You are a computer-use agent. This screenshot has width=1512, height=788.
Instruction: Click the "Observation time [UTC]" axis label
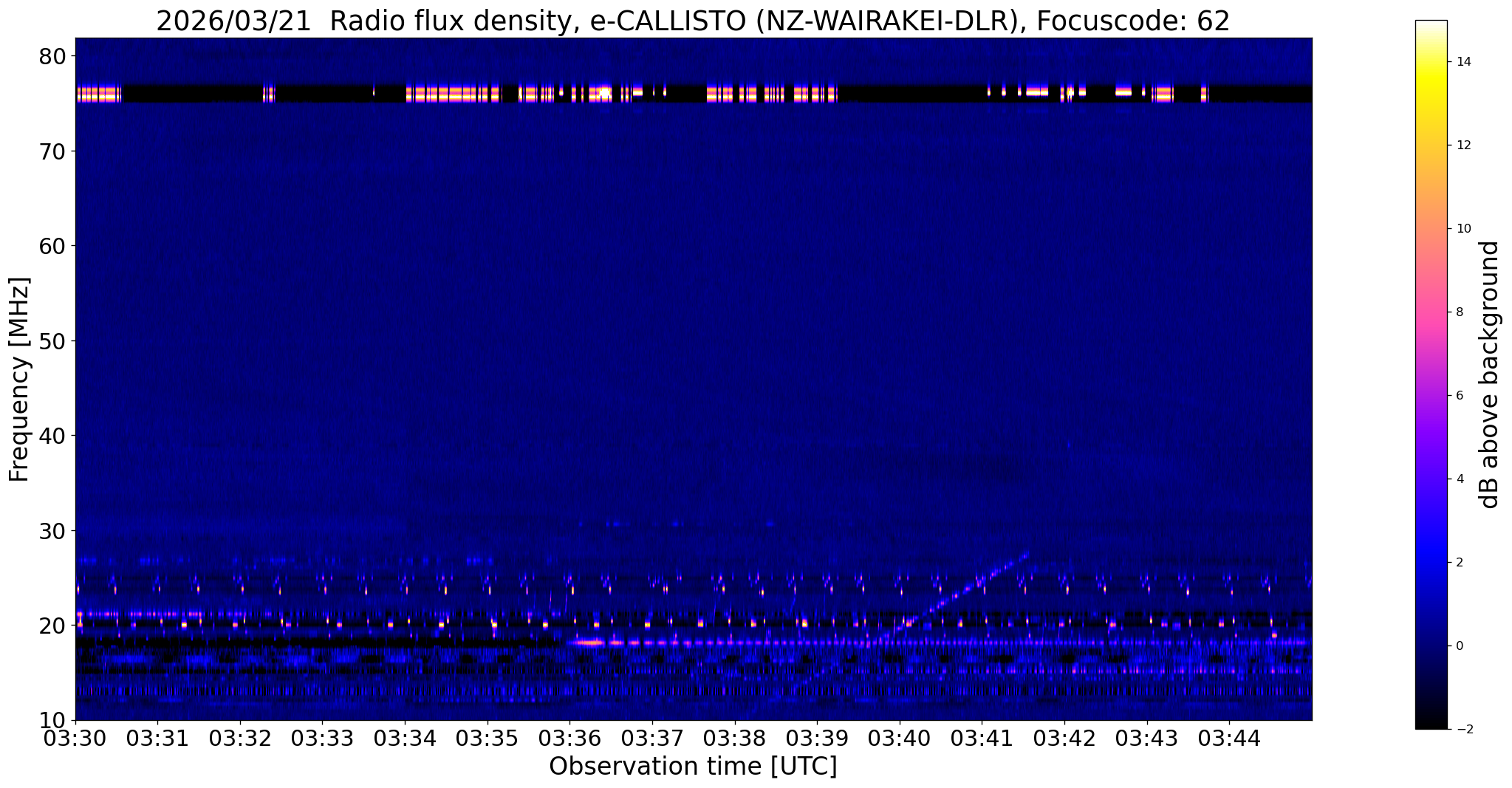pos(693,767)
